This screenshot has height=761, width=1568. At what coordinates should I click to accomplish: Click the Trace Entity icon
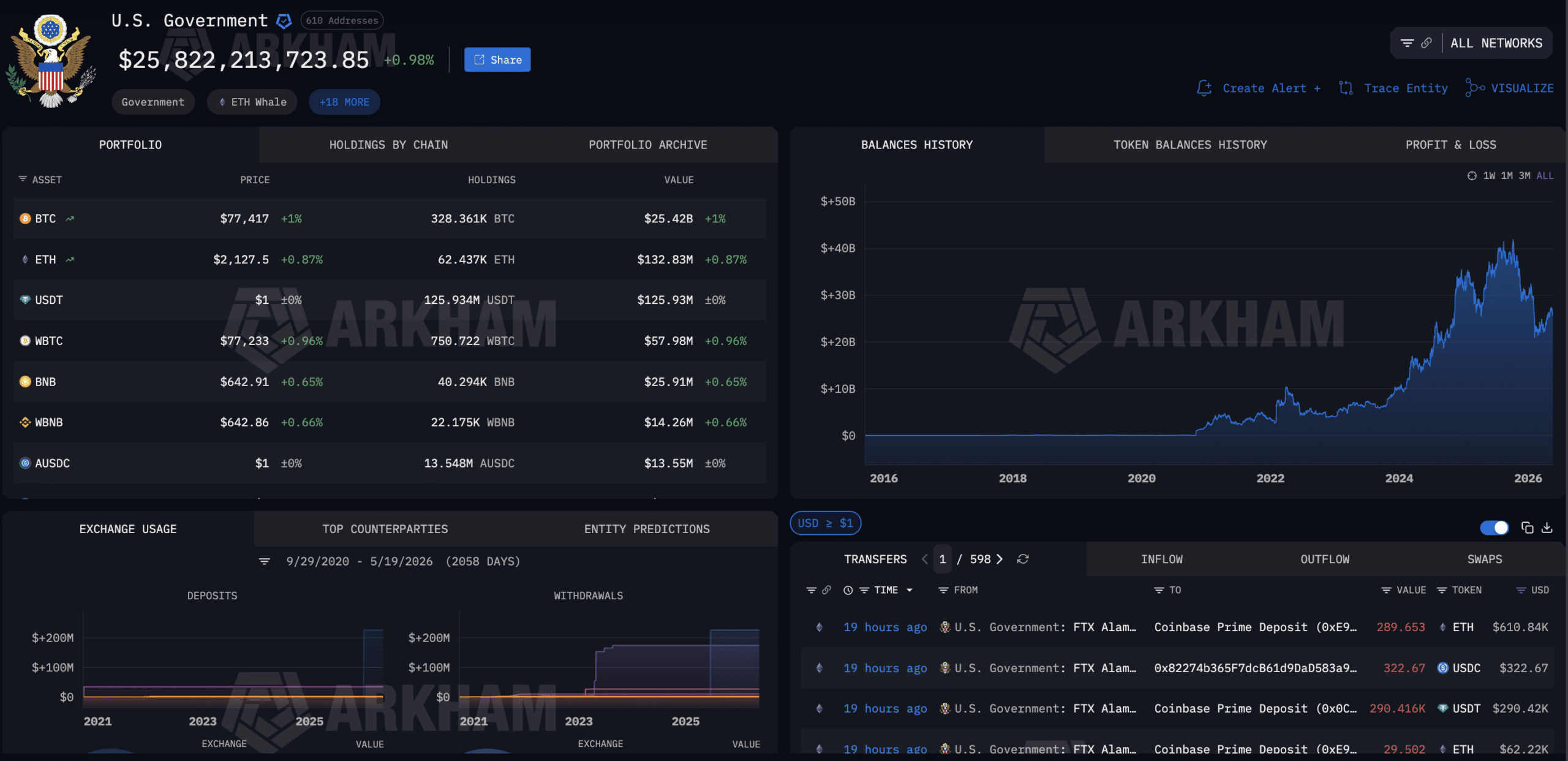click(1346, 88)
